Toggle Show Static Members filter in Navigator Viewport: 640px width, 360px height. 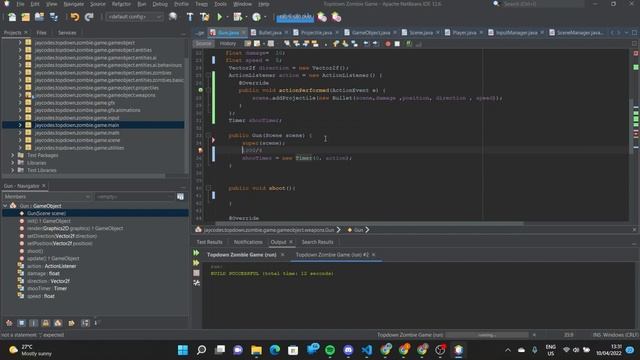pos(33,323)
